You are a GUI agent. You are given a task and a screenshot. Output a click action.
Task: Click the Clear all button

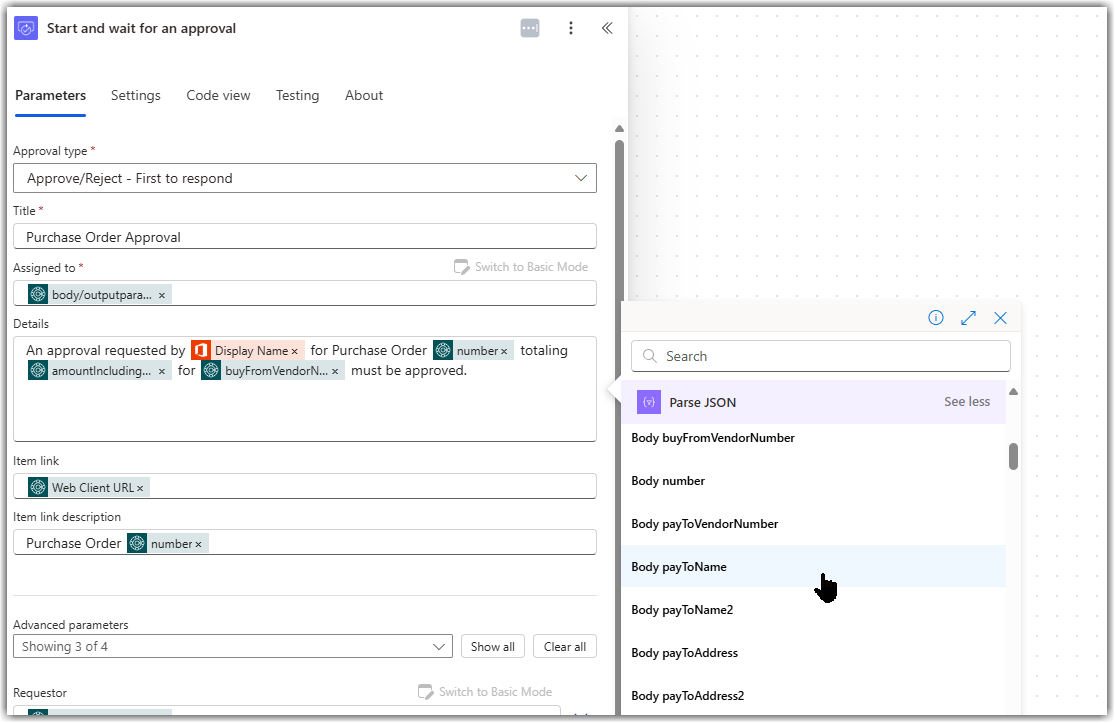coord(564,646)
